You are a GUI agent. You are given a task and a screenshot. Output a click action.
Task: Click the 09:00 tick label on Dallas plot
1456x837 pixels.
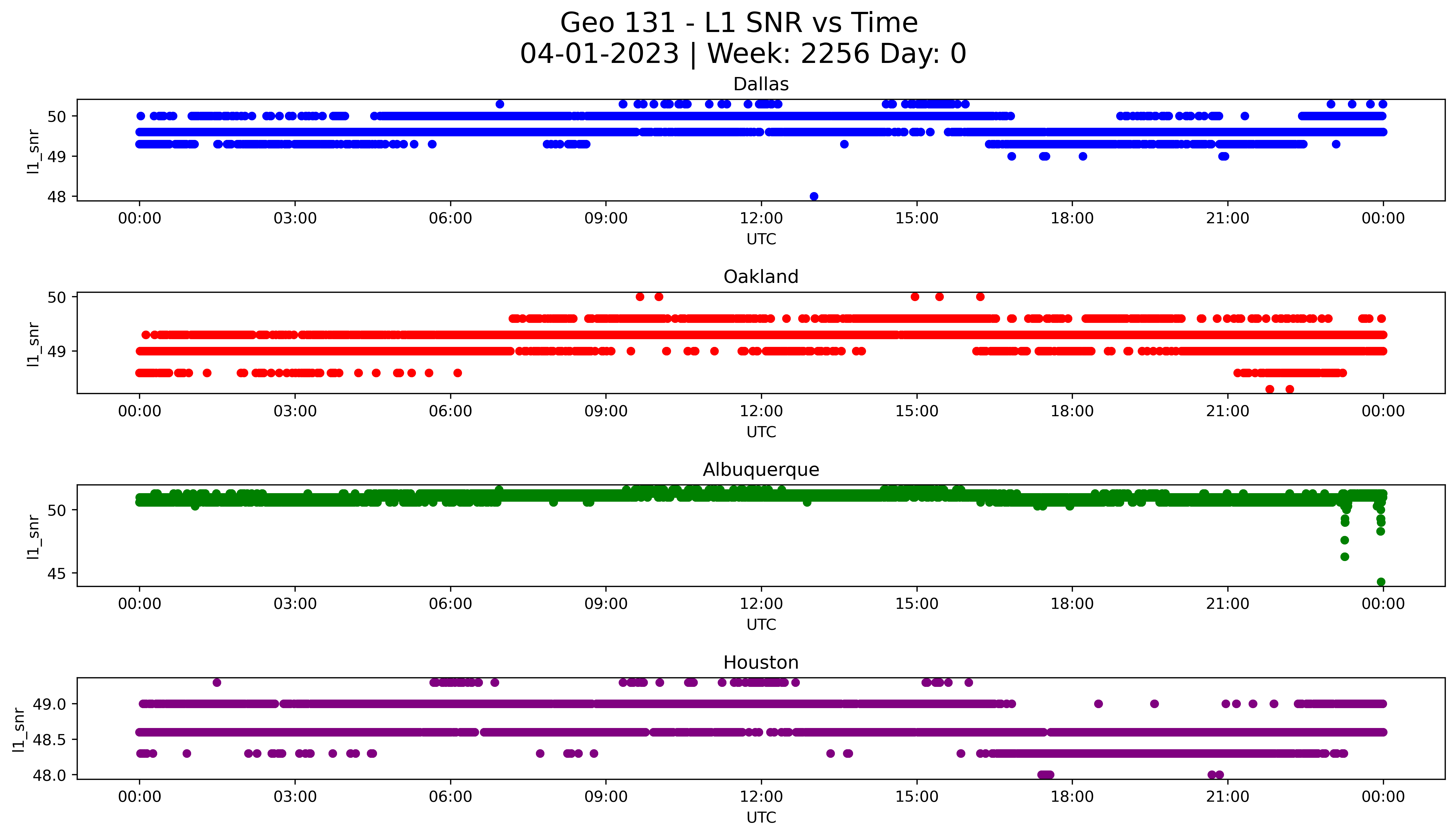(x=606, y=219)
